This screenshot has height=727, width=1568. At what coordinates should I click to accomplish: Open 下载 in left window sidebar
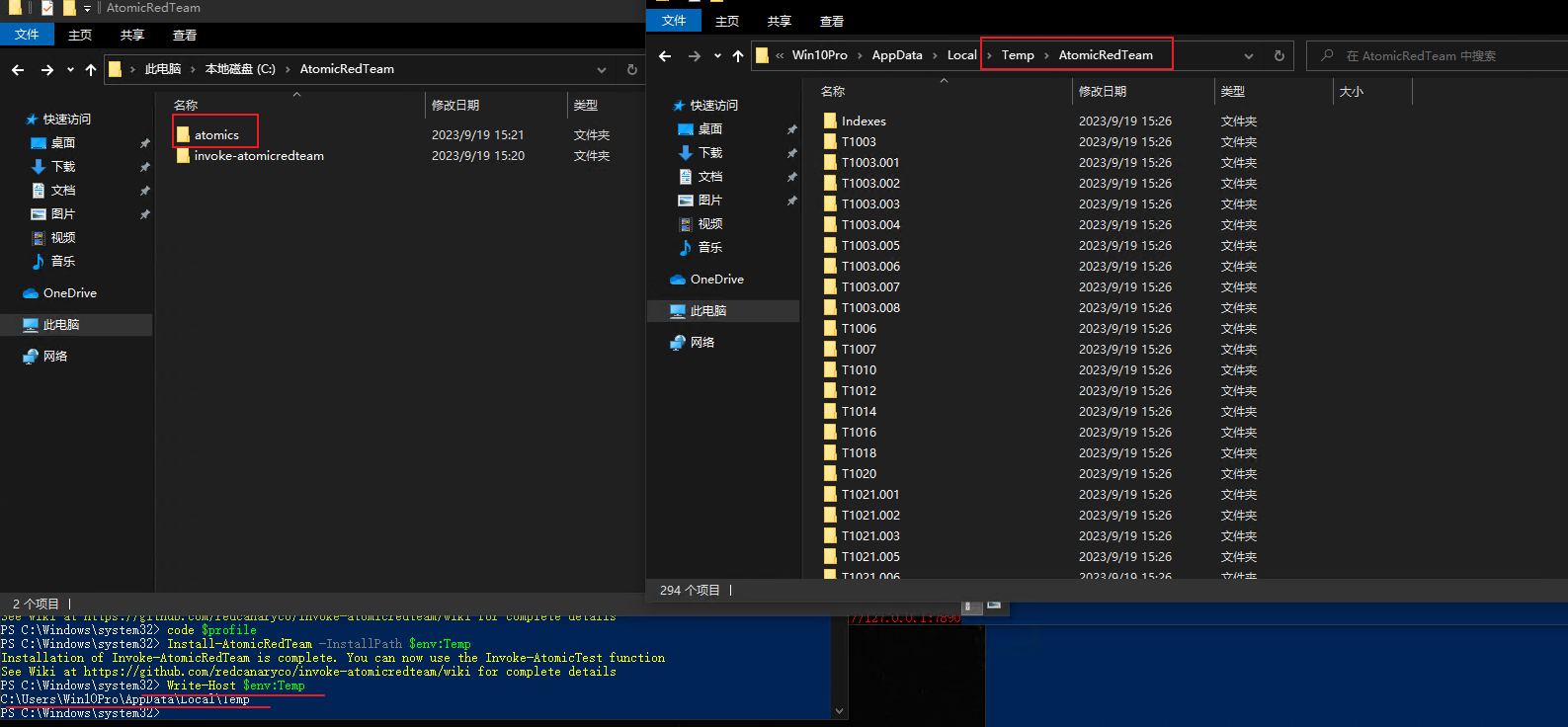click(x=63, y=167)
